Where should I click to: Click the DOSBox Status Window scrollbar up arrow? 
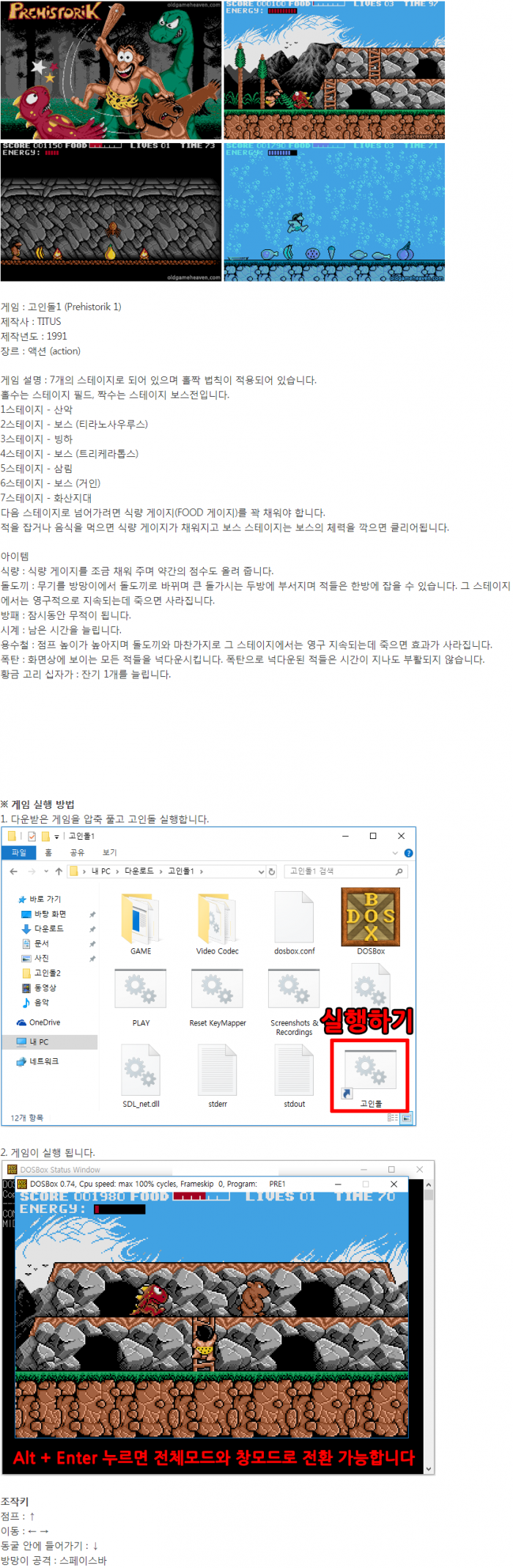(428, 1184)
